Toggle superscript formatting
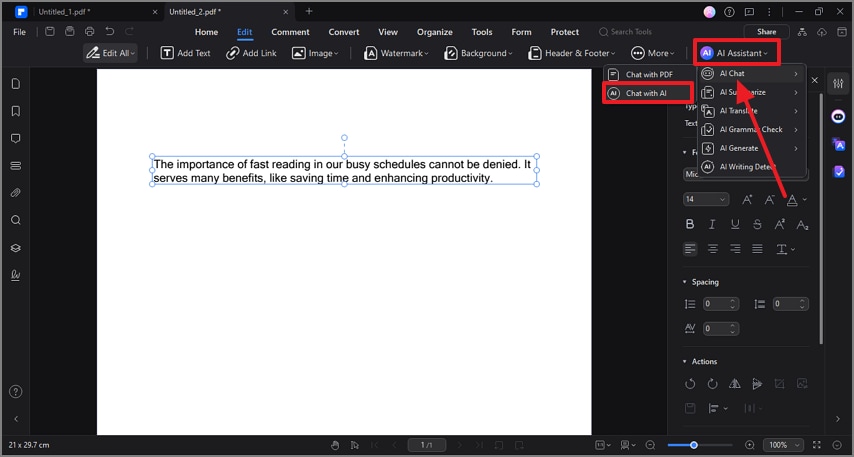 coord(780,224)
